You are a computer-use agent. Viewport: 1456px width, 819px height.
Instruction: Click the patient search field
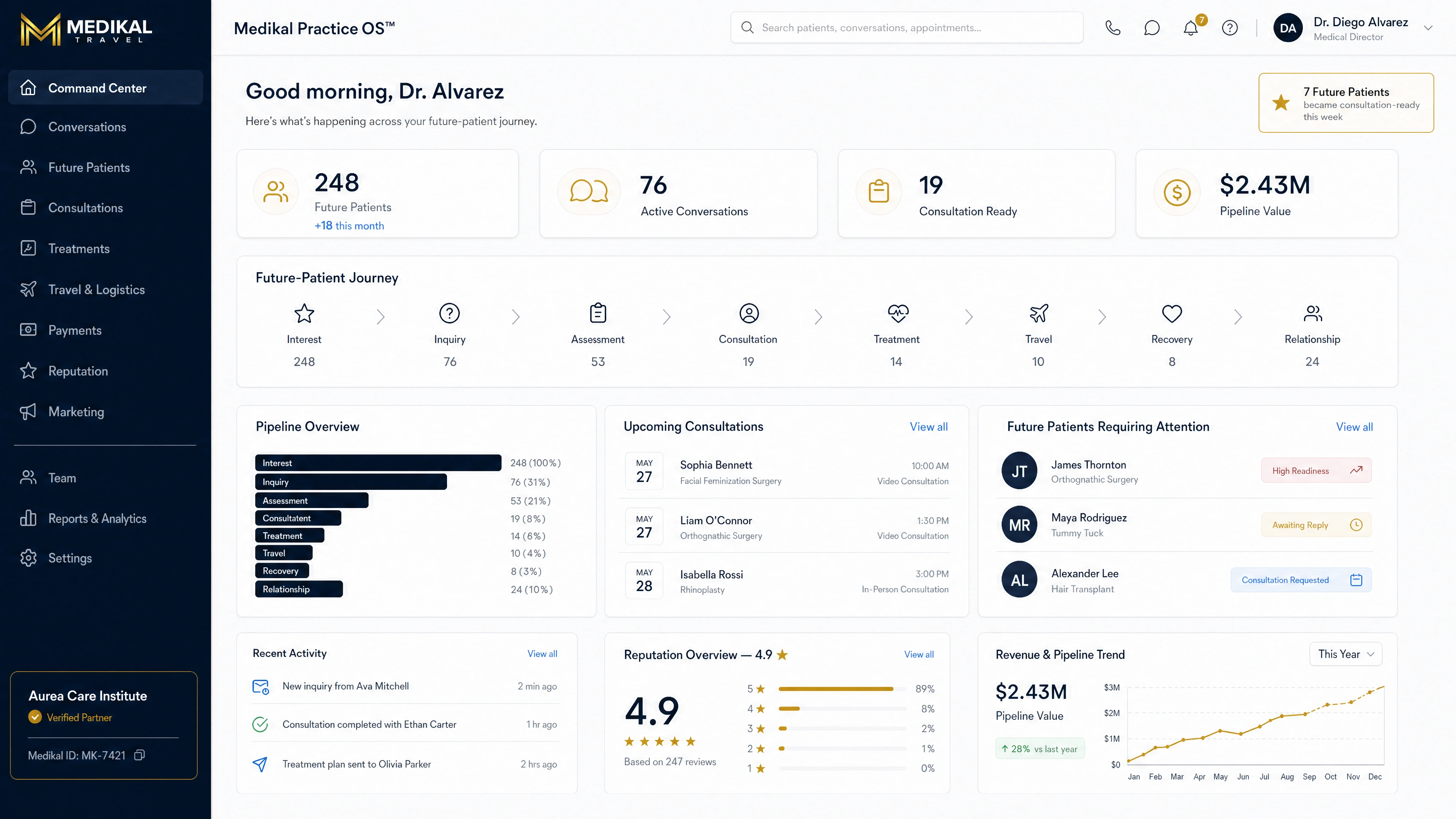tap(907, 28)
